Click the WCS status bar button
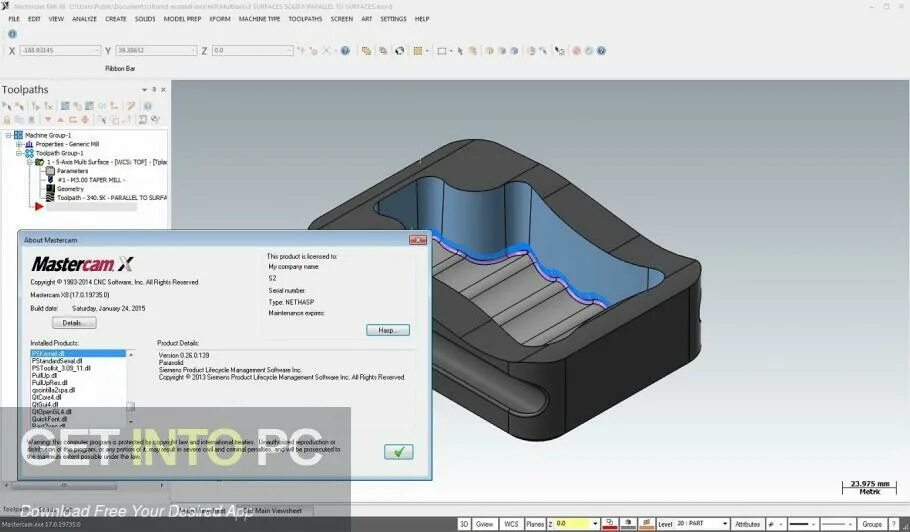 pos(511,524)
